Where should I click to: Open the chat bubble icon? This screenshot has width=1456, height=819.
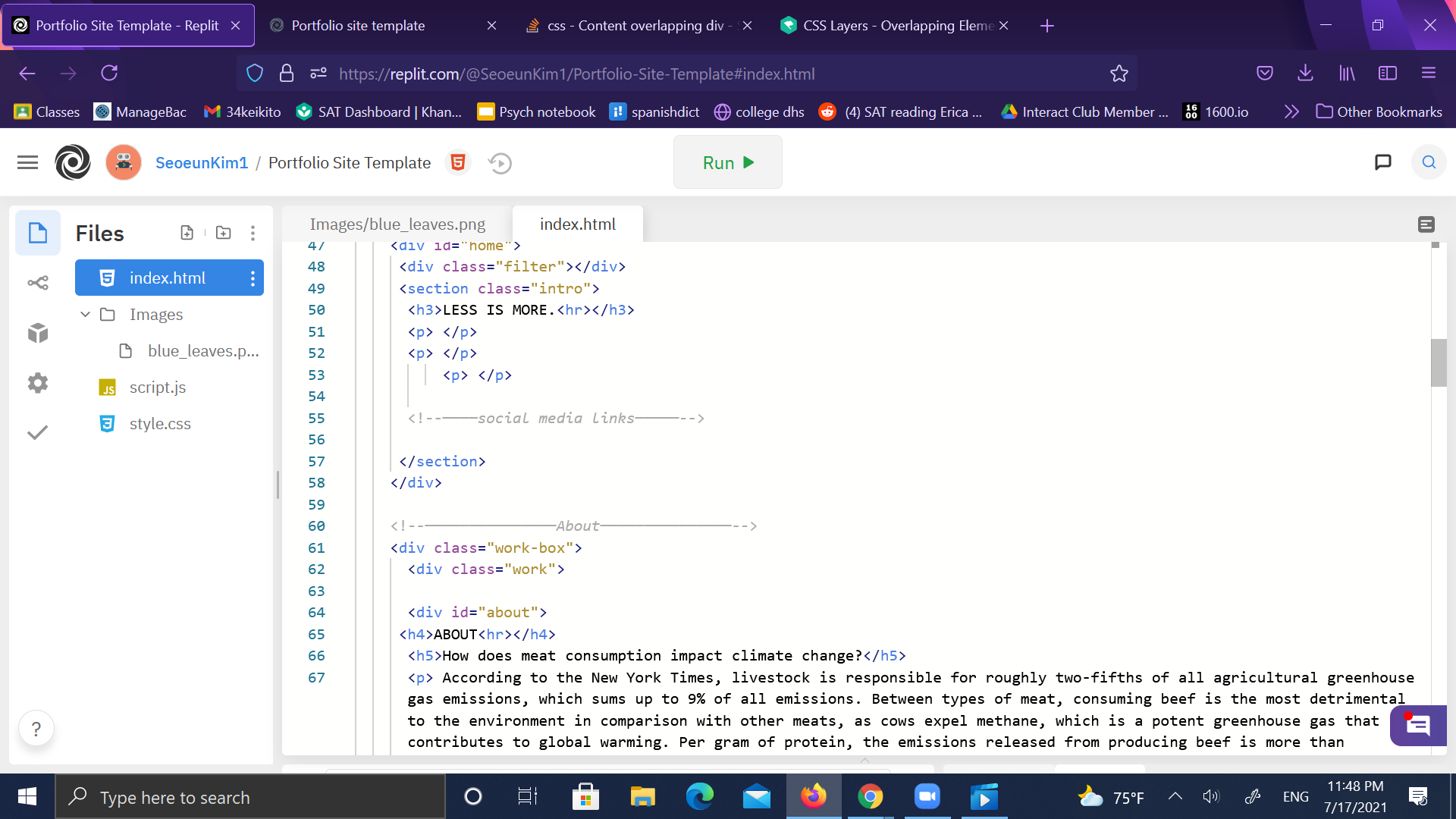pyautogui.click(x=1382, y=162)
